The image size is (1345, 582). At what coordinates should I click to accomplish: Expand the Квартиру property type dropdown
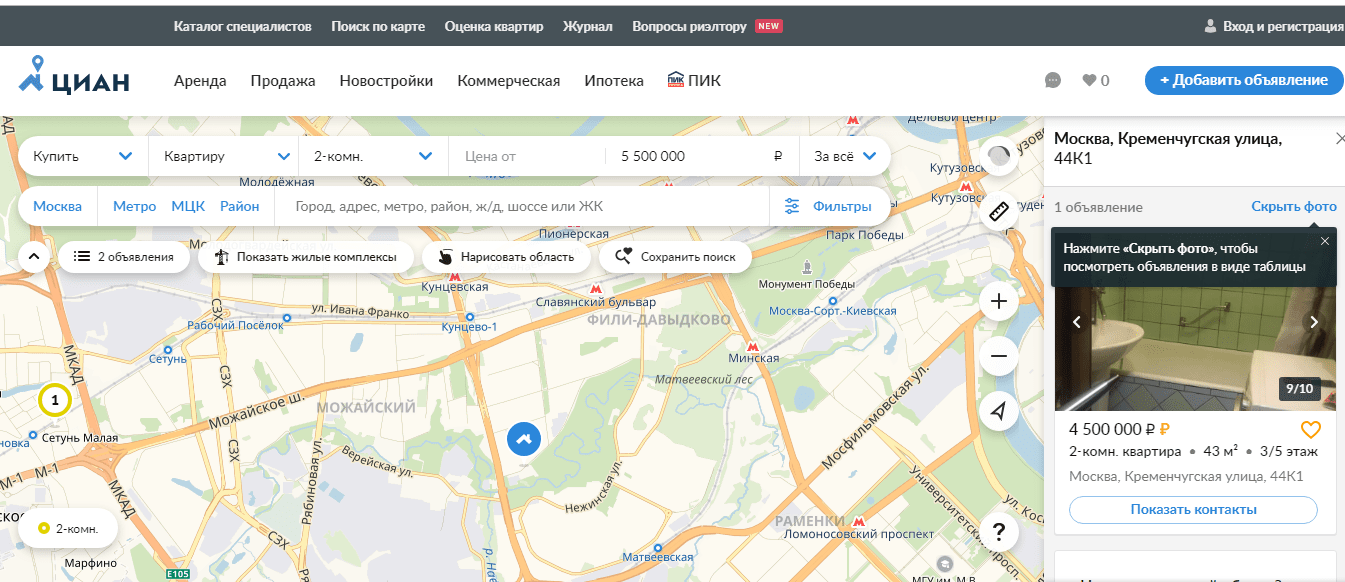[224, 156]
